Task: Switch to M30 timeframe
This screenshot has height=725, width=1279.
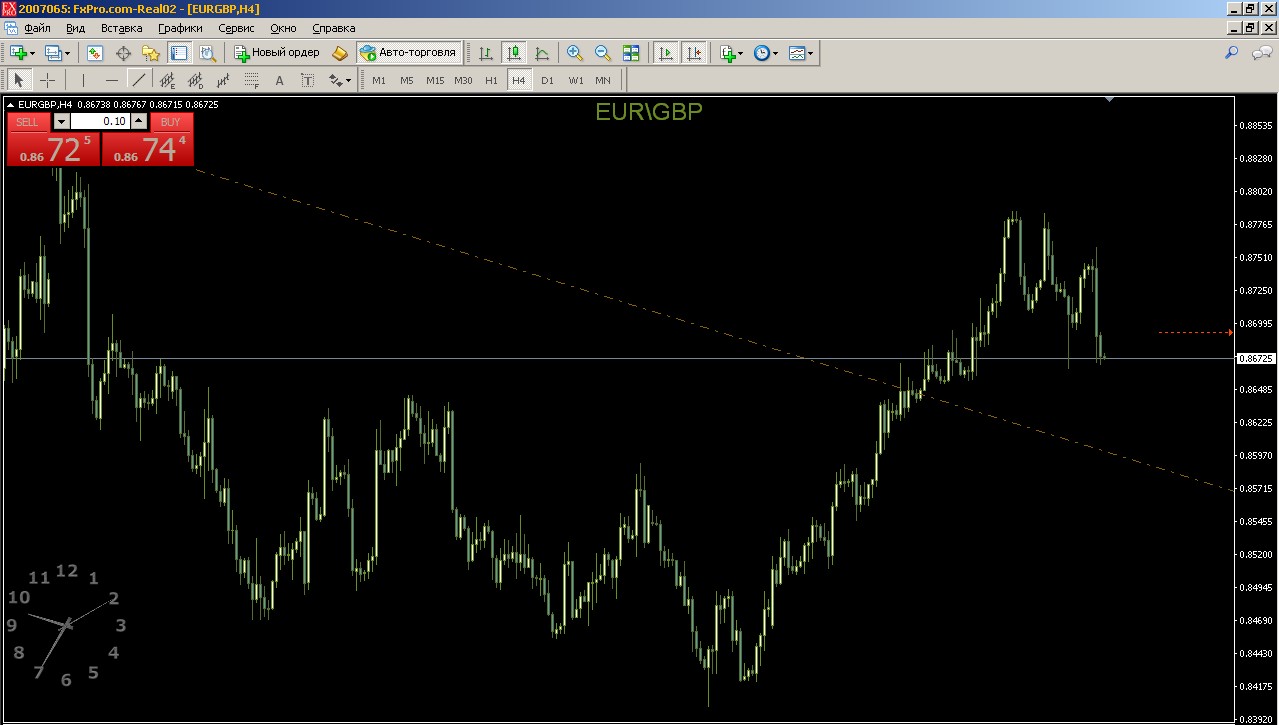Action: pos(463,80)
